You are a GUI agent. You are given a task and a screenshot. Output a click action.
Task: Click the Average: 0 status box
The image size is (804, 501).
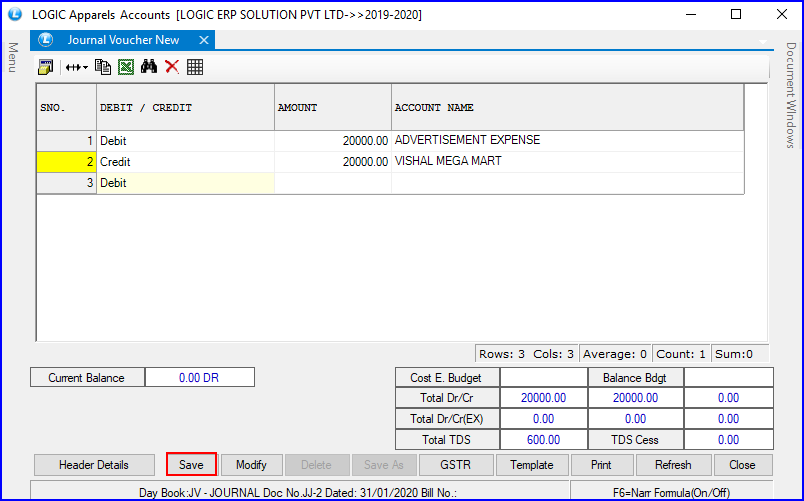pyautogui.click(x=615, y=354)
